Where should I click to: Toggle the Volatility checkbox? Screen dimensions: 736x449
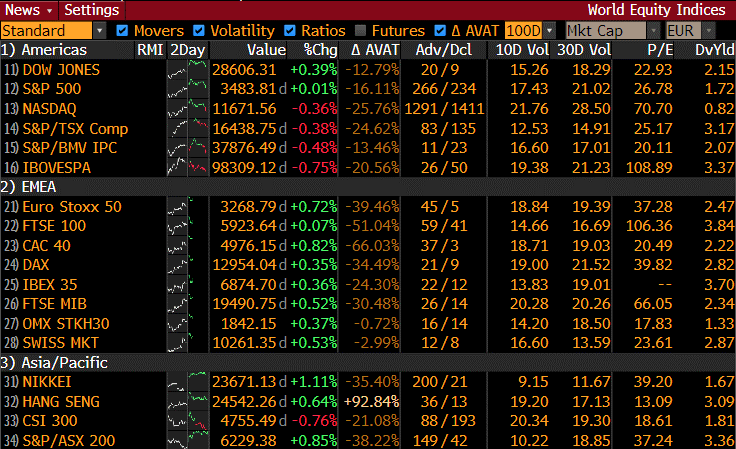coord(199,31)
